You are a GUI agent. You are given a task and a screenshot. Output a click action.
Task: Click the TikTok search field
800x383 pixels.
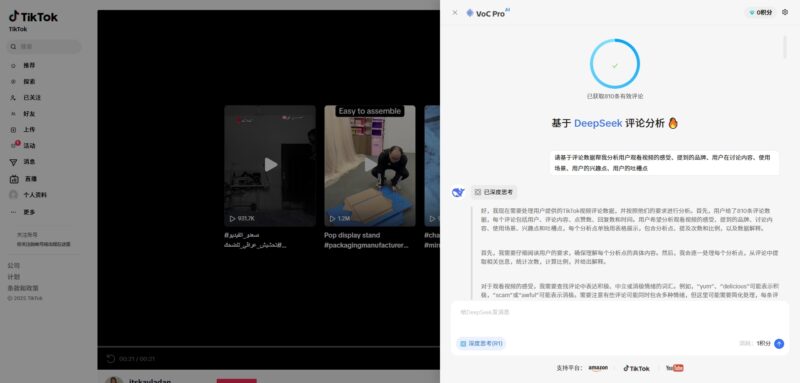pos(44,47)
